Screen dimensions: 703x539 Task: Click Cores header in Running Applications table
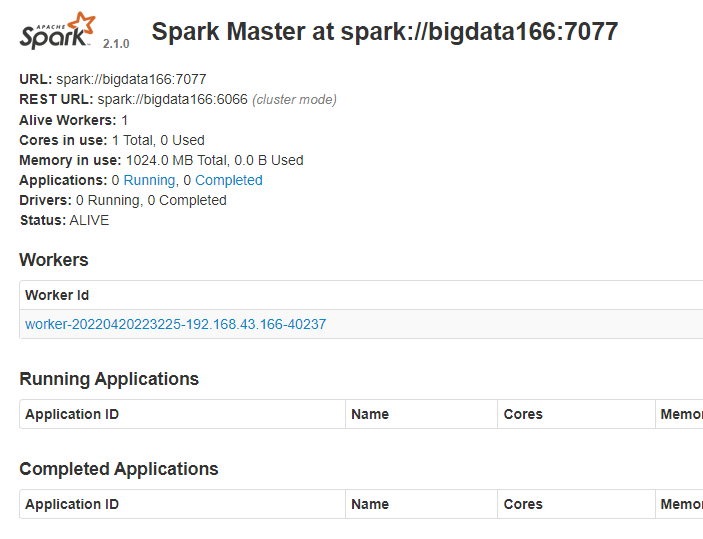(523, 414)
